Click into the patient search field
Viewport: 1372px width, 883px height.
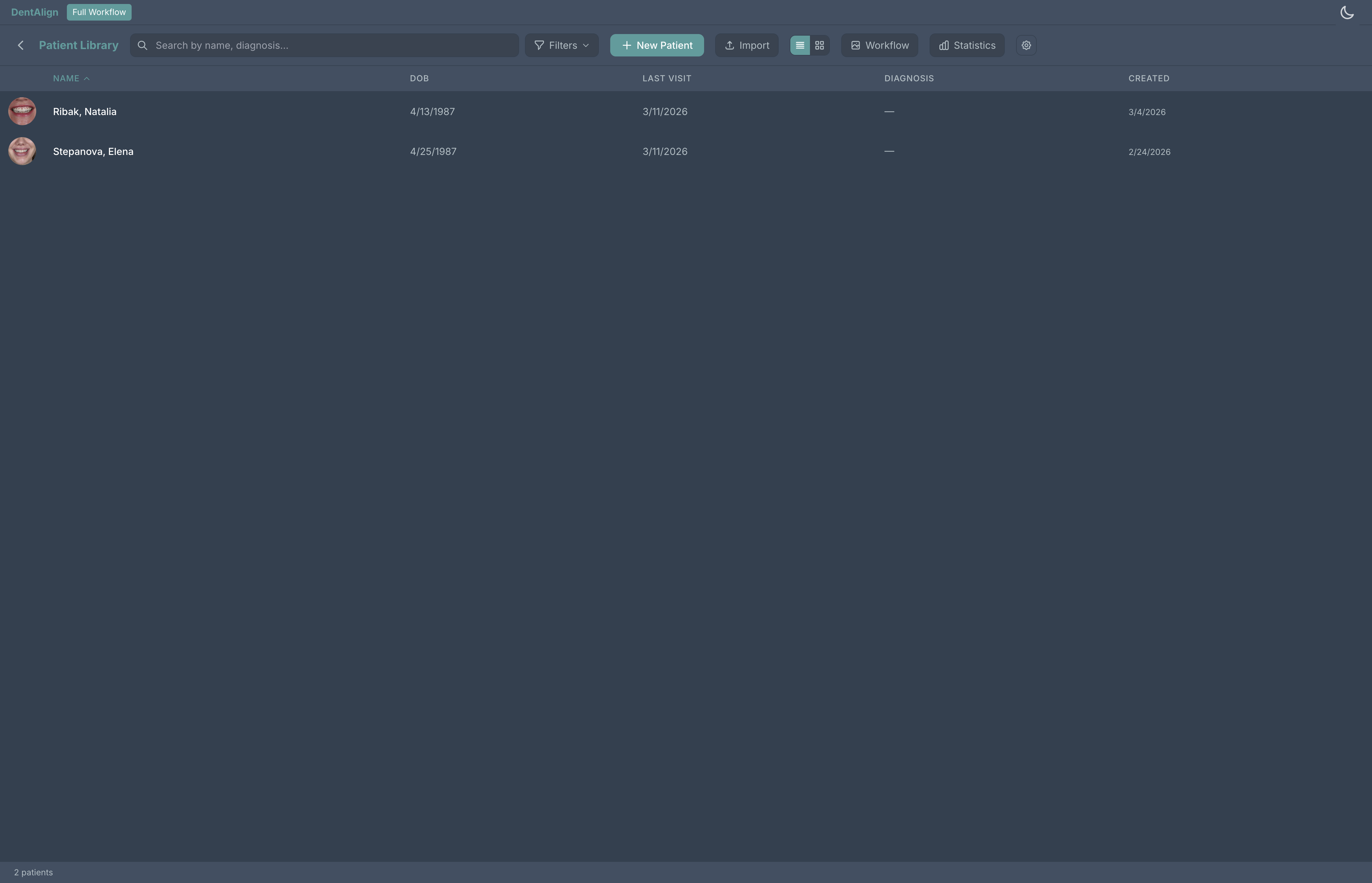point(333,45)
